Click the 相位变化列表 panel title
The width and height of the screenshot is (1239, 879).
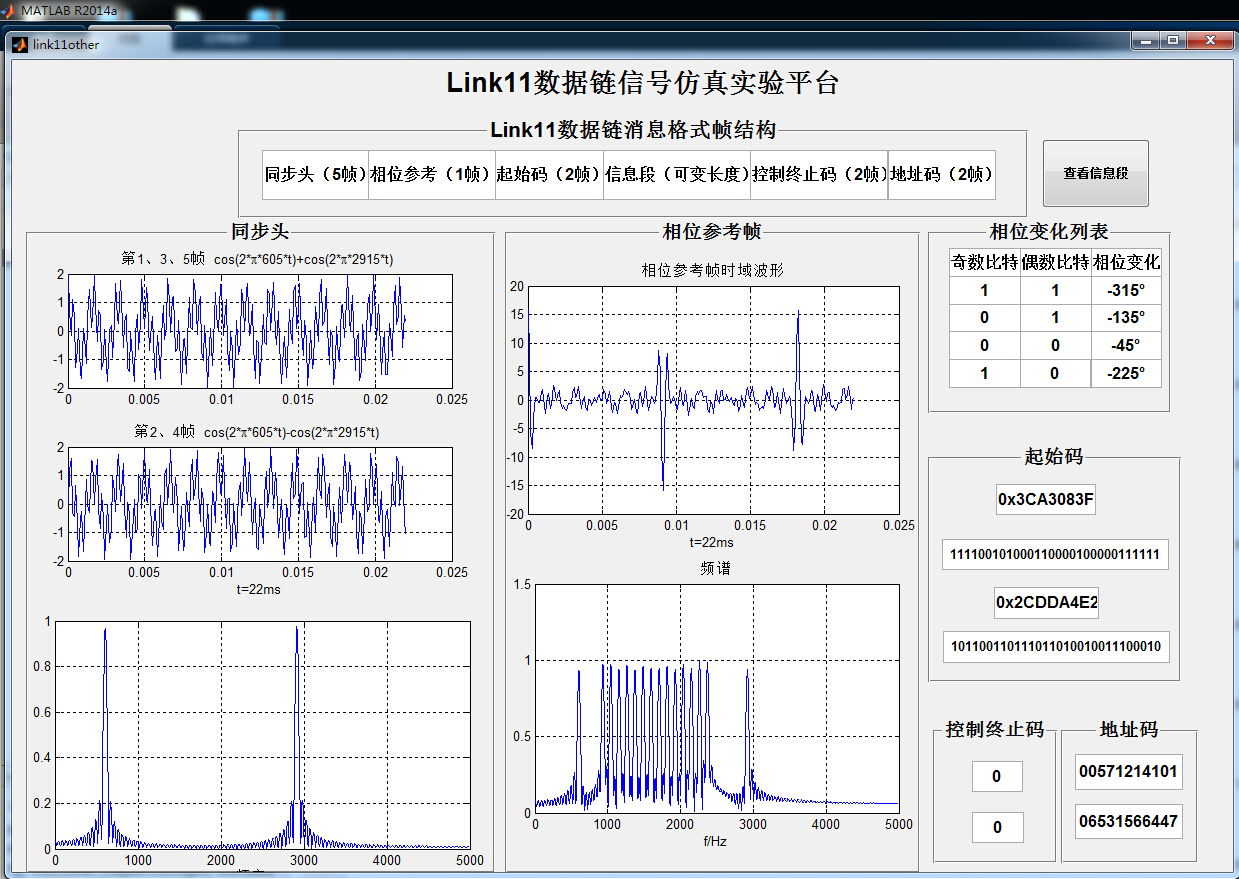click(x=1049, y=232)
